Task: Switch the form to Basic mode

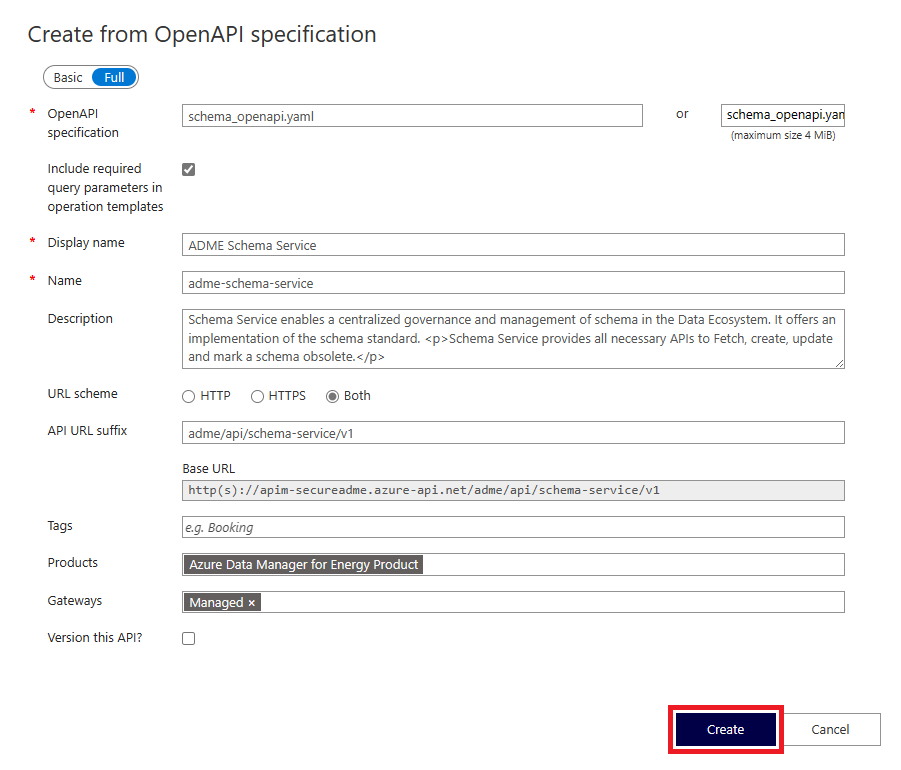Action: click(x=66, y=77)
